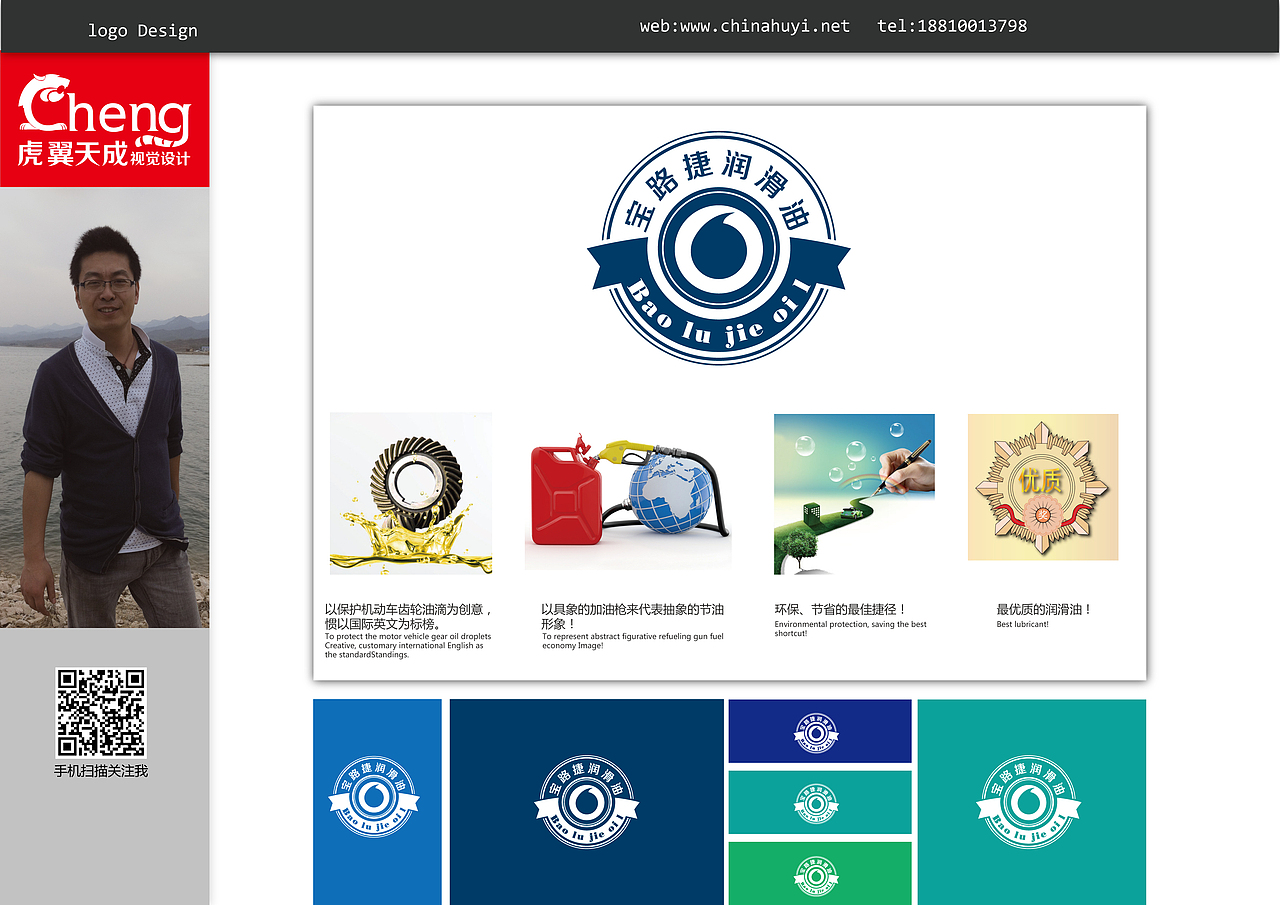Select the pen drawing green road image
The width and height of the screenshot is (1280, 905).
click(x=854, y=494)
